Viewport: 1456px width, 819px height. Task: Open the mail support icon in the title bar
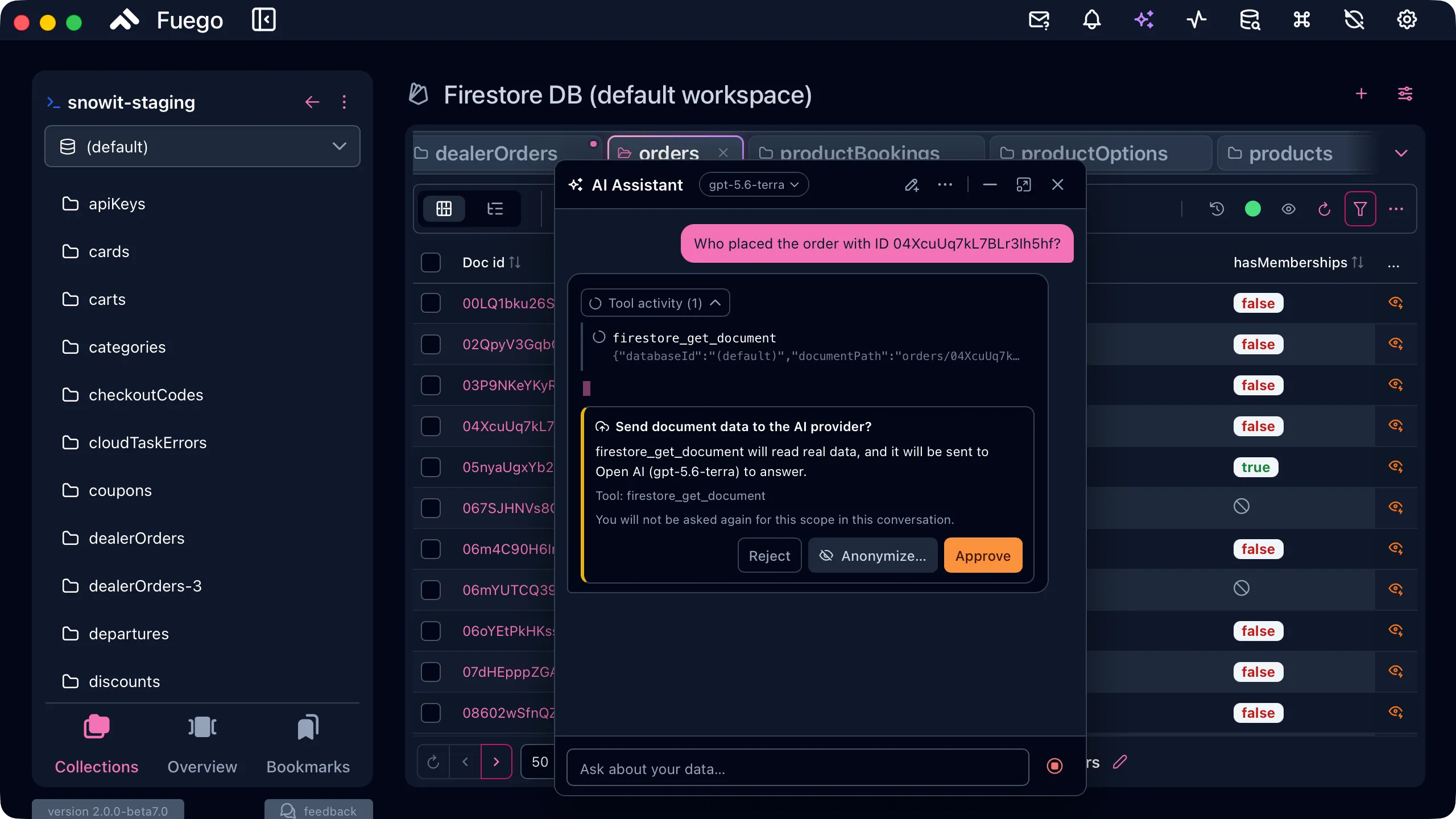1039,20
